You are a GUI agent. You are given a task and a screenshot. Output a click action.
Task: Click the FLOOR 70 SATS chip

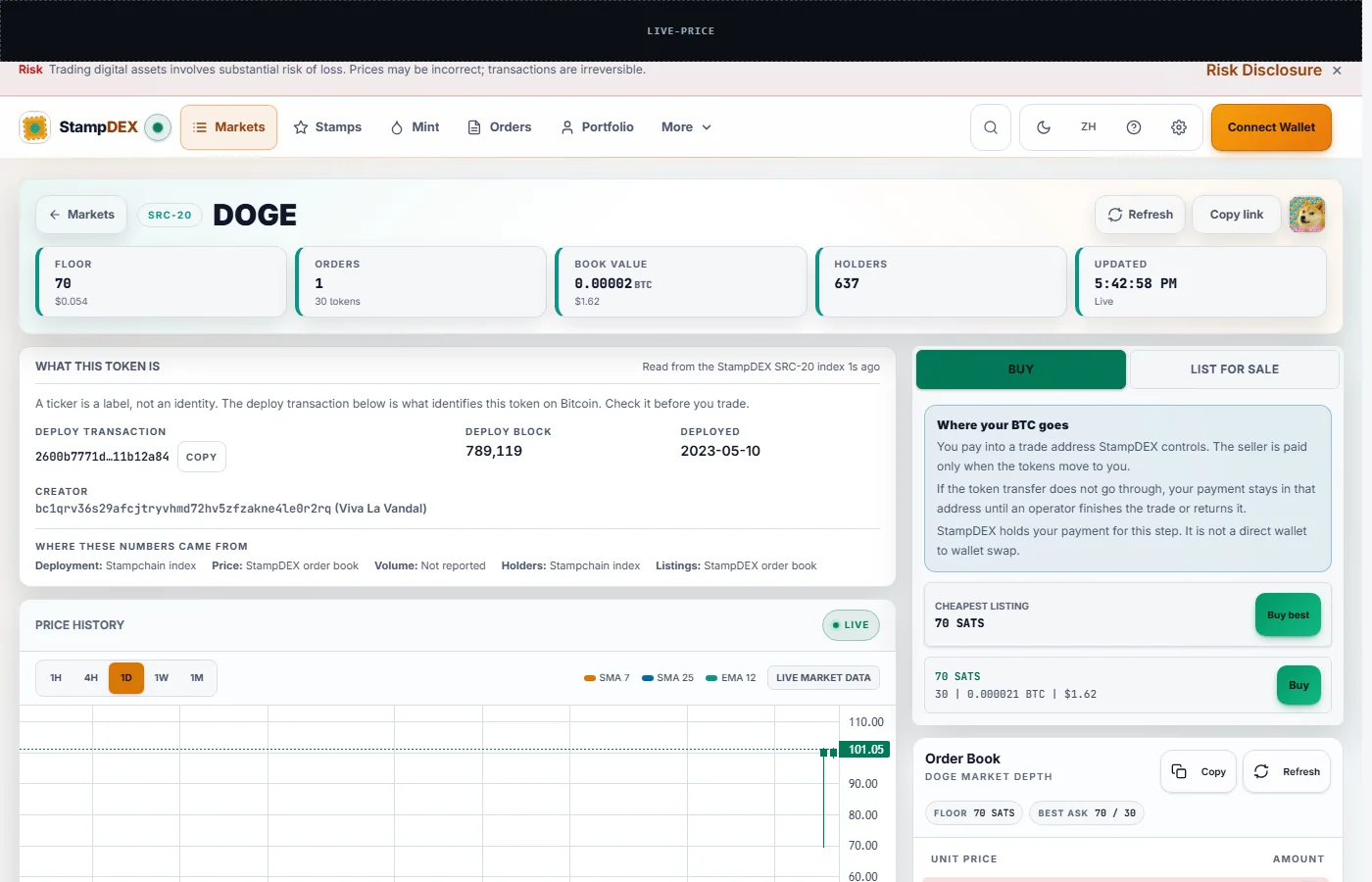[x=974, y=813]
